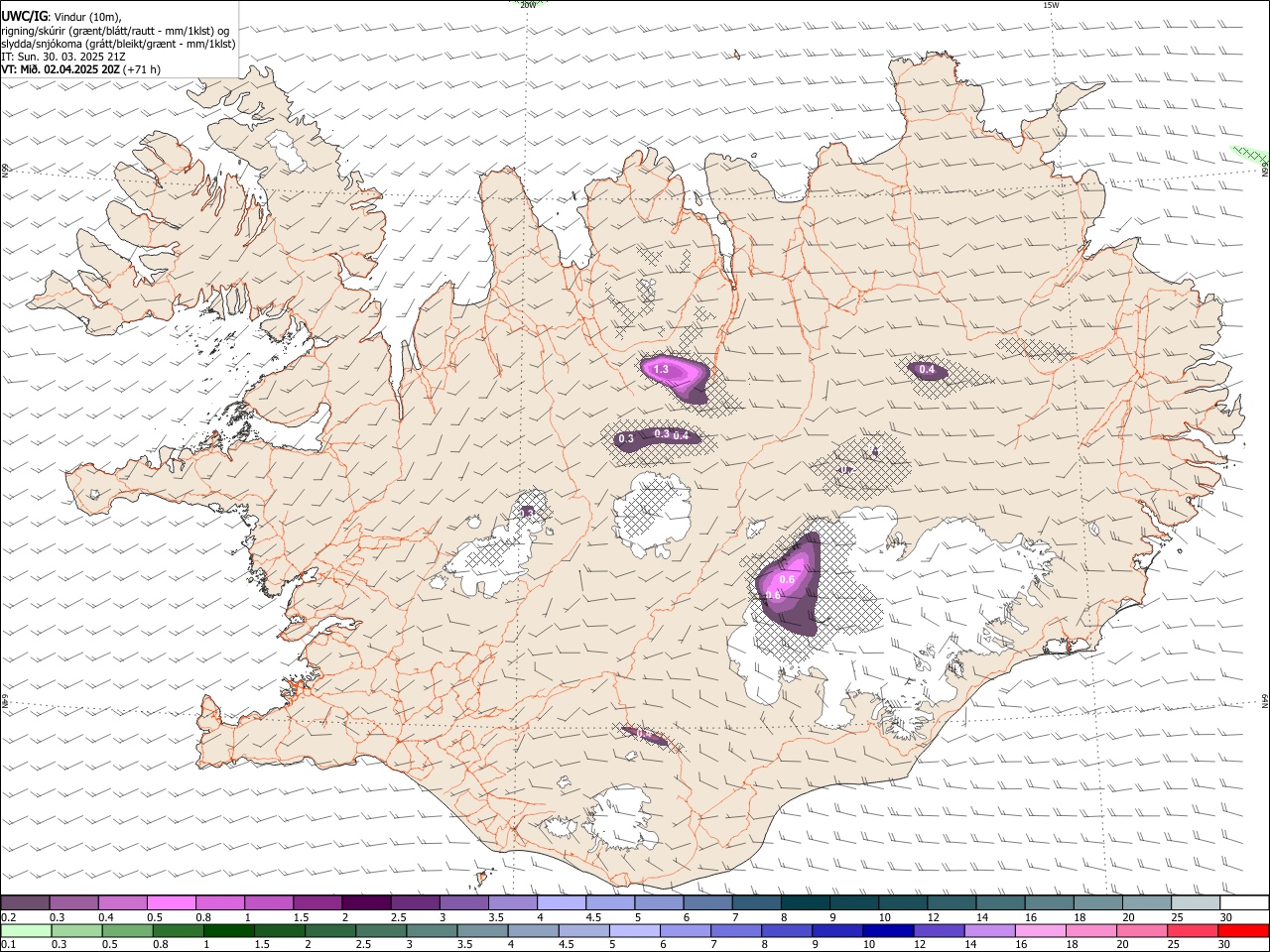
Task: Pick the magenta 1.5–2 swatch, upper scale
Action: point(317,903)
